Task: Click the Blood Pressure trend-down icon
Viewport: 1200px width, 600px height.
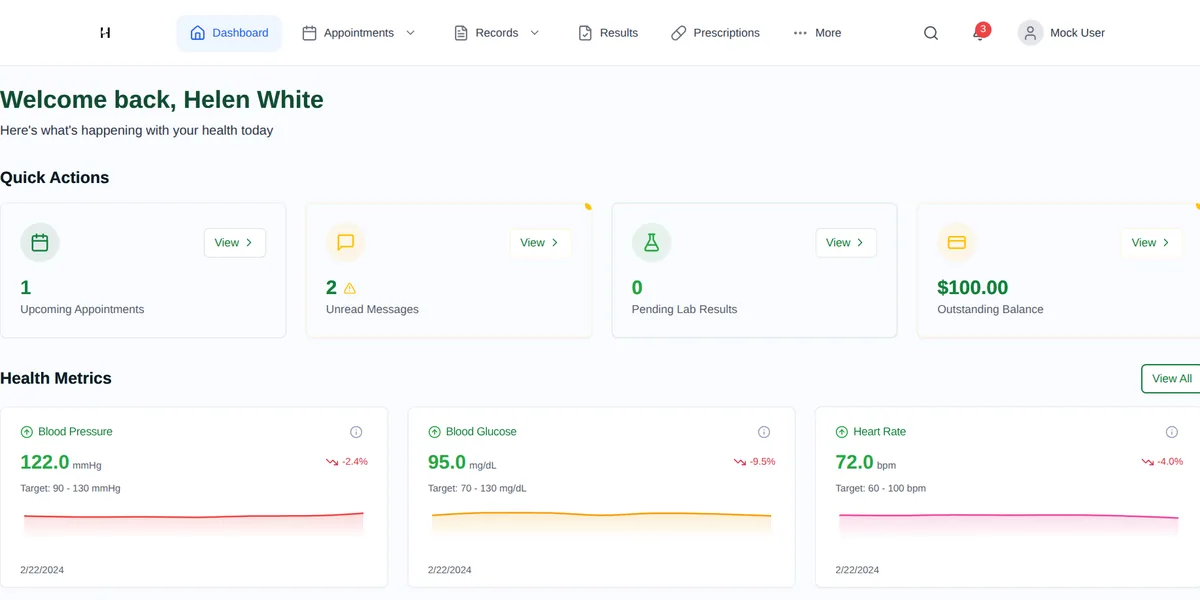Action: [x=332, y=462]
